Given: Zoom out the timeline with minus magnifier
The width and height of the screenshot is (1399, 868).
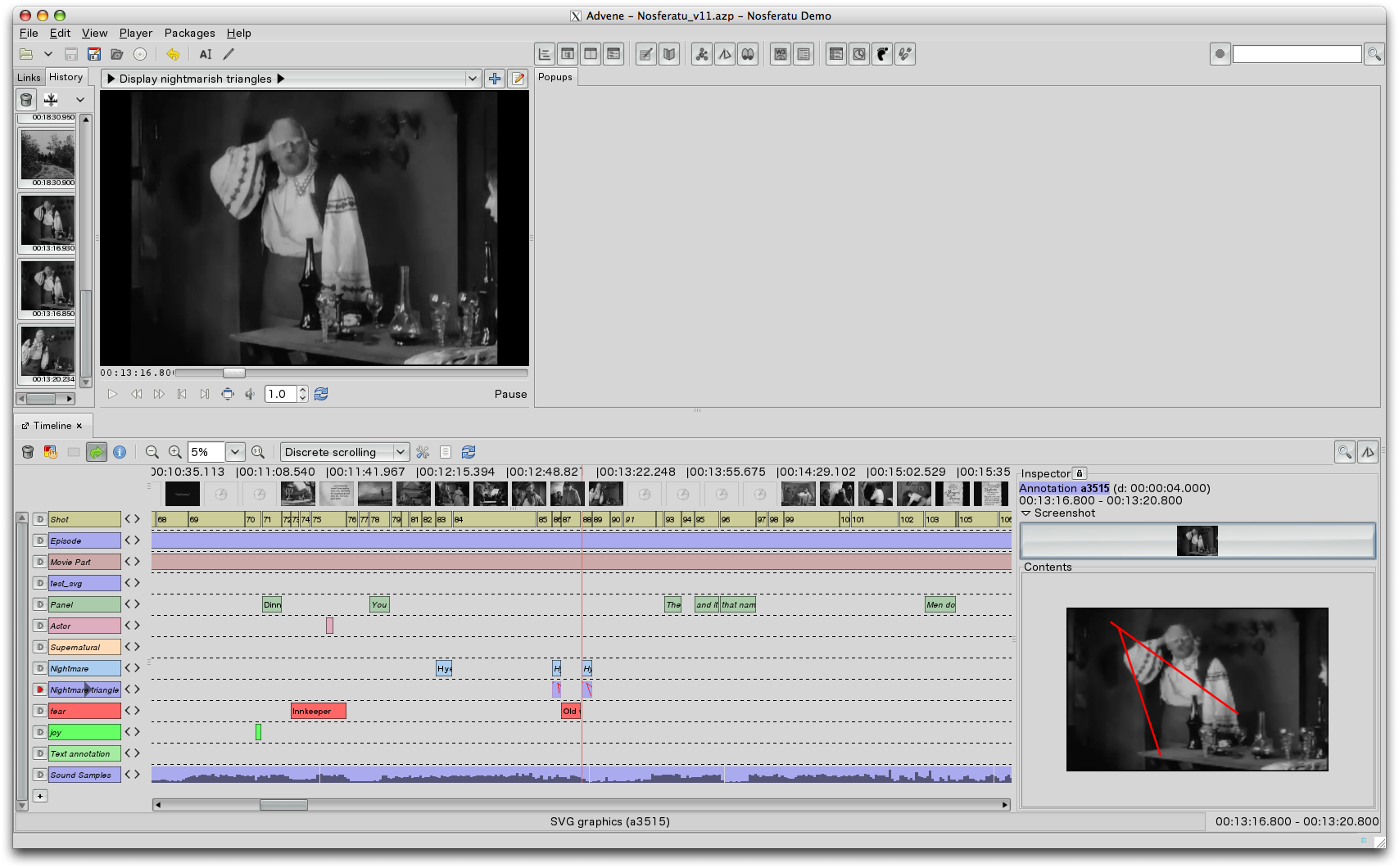Looking at the screenshot, I should coord(152,452).
